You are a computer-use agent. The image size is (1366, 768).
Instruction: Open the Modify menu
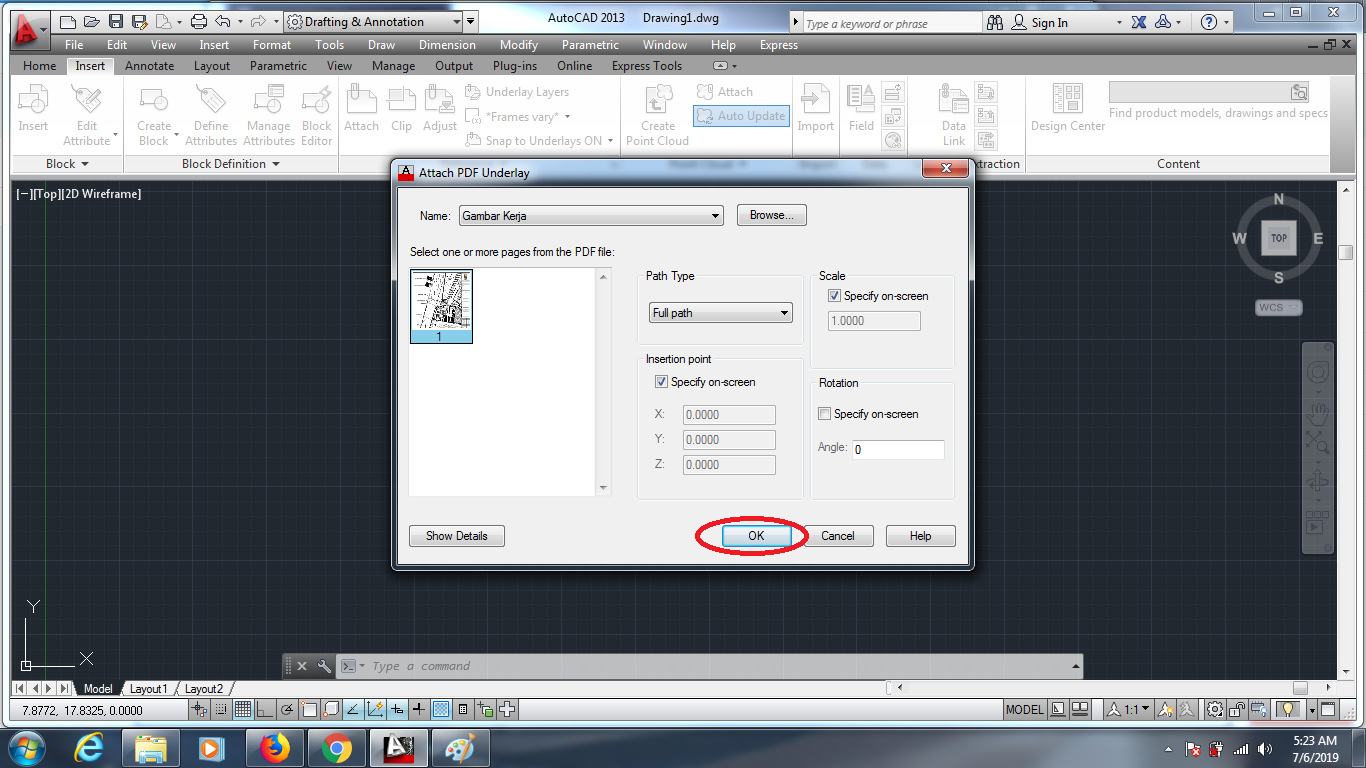tap(519, 45)
